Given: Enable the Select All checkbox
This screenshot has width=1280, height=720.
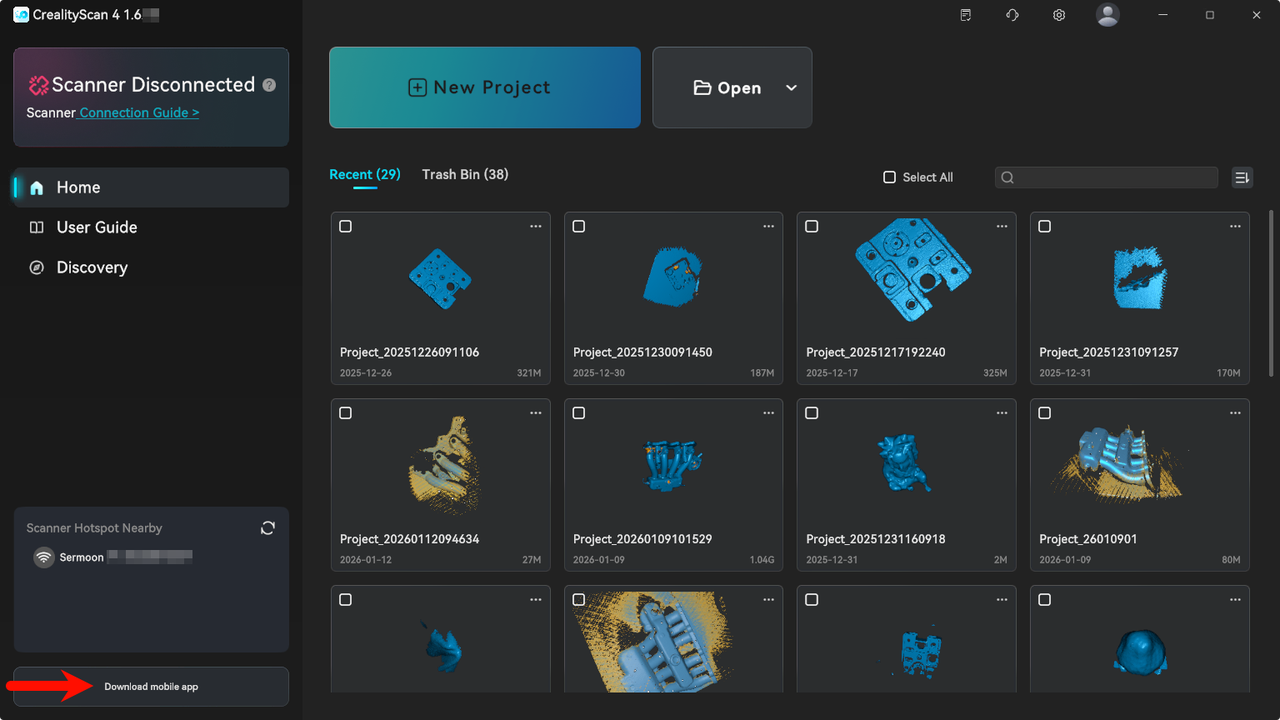Looking at the screenshot, I should (889, 177).
